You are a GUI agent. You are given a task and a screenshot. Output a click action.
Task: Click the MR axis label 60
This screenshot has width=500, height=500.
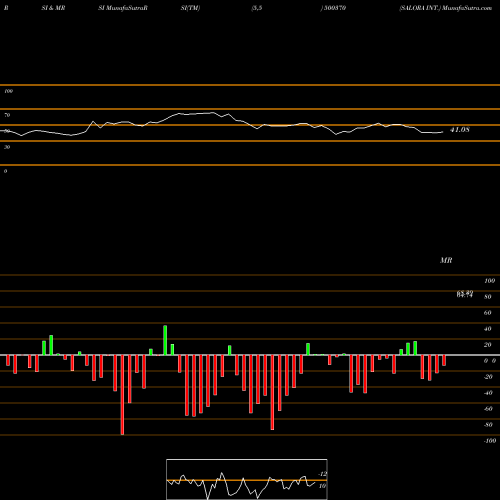coord(488,313)
